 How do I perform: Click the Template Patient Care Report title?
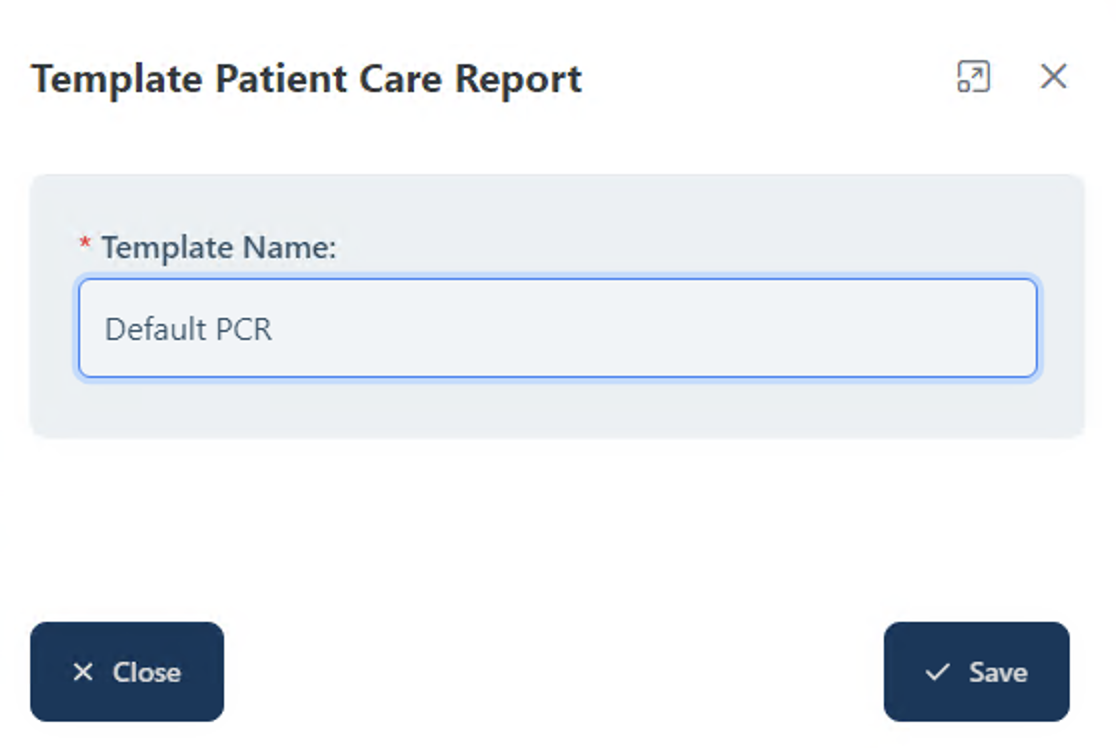click(306, 78)
